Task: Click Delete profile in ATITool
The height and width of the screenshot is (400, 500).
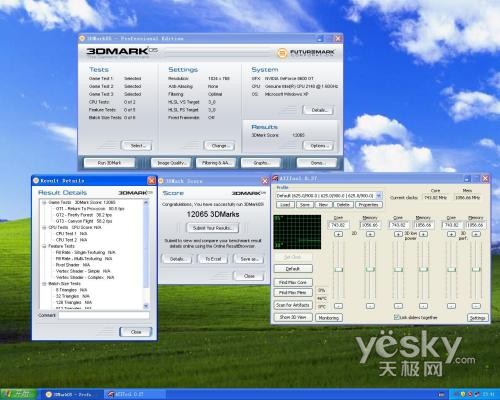Action: (343, 205)
